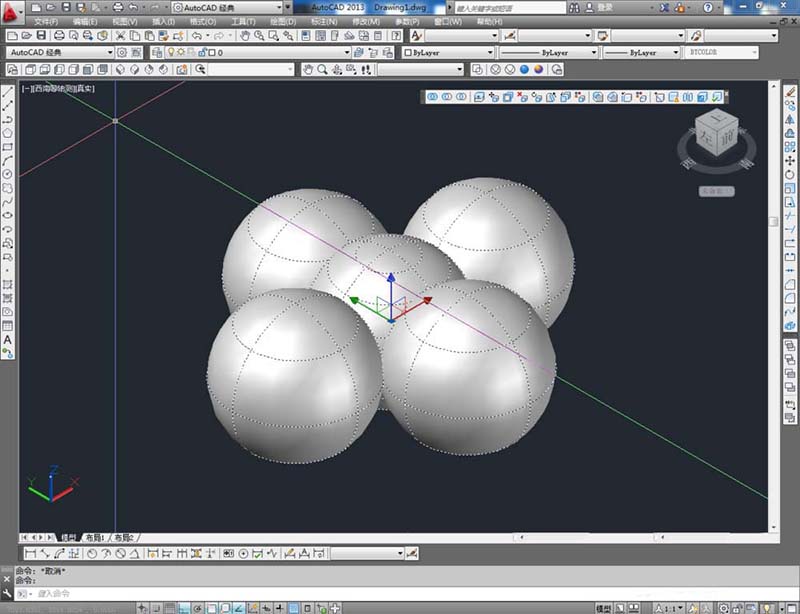The height and width of the screenshot is (614, 800).
Task: Select the Line tool in Draw toolbar
Action: [x=7, y=92]
